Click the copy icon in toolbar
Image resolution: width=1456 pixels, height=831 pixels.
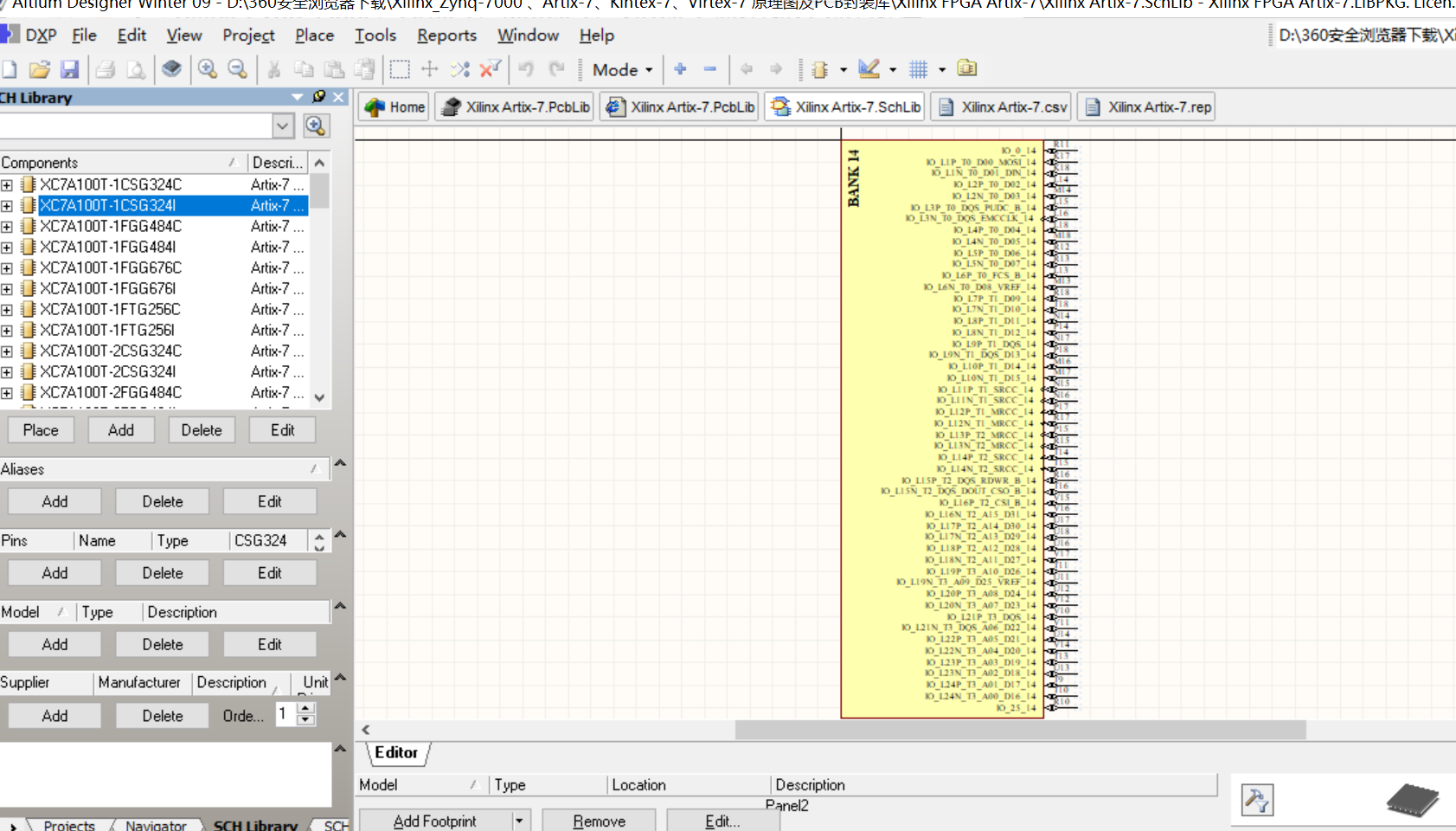pos(304,69)
